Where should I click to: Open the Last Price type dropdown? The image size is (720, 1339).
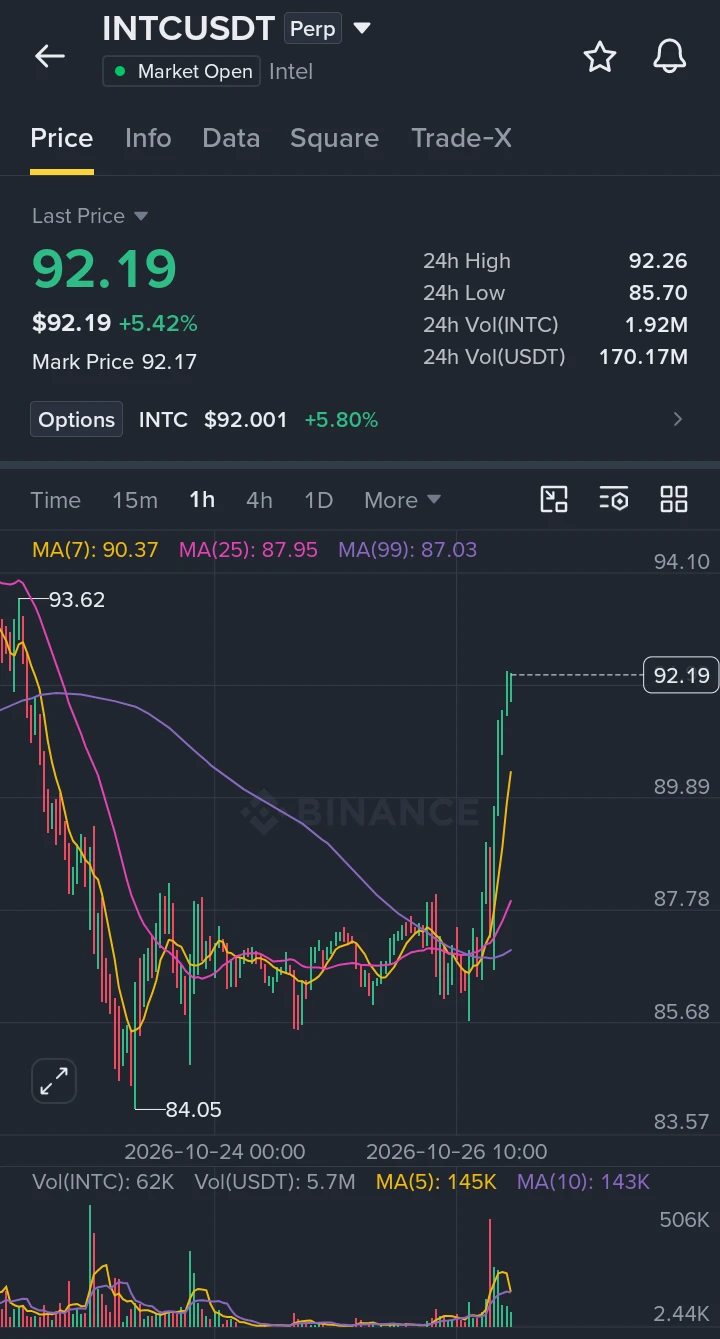click(141, 216)
